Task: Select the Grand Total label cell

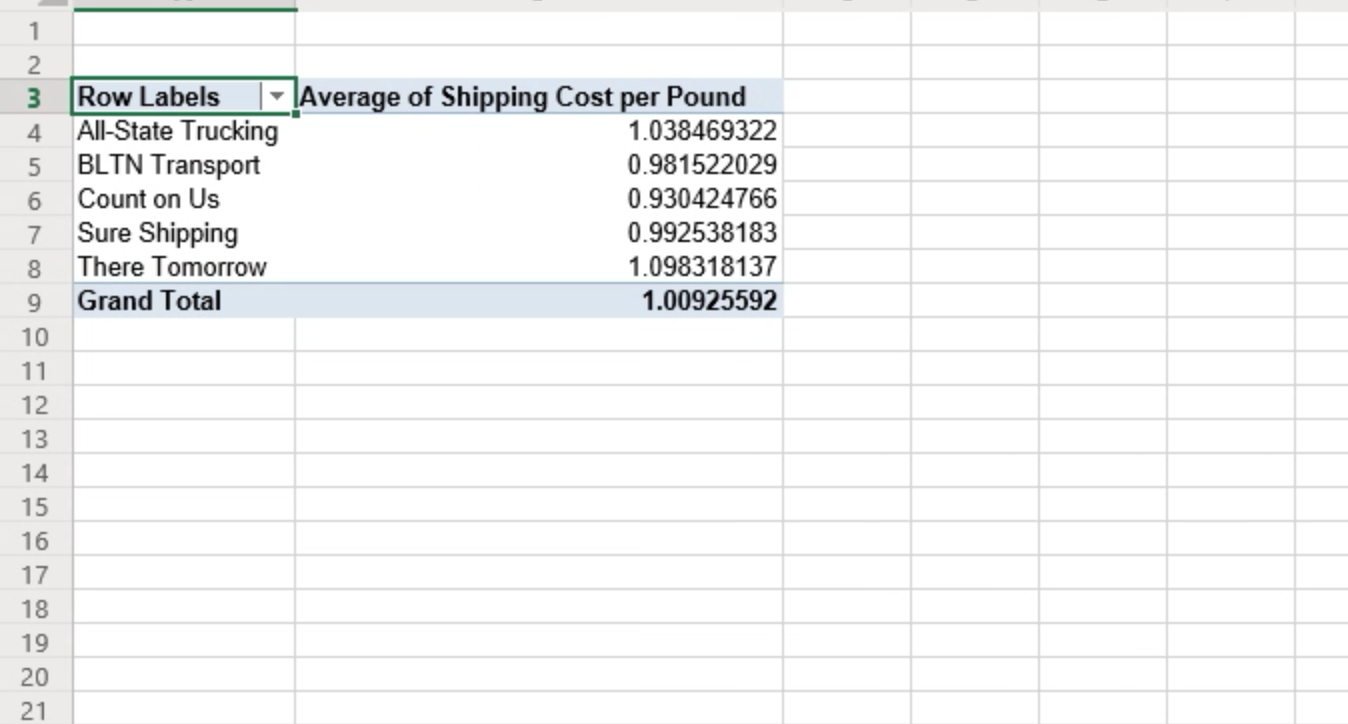Action: (184, 301)
